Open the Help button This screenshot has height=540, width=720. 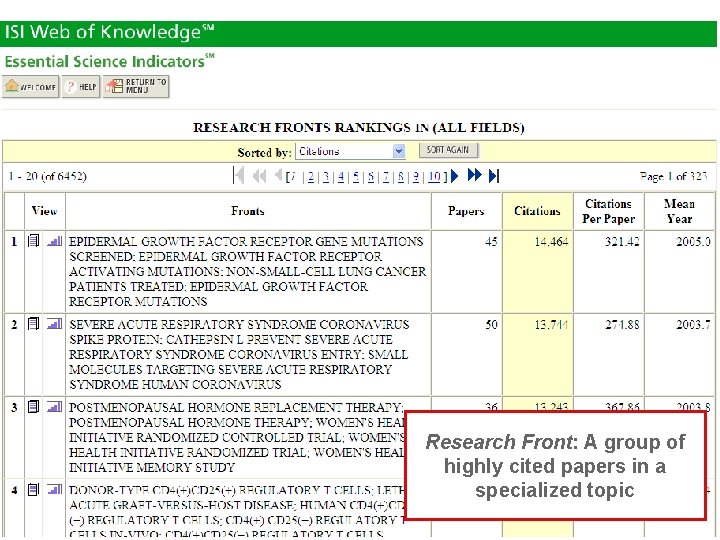(81, 87)
